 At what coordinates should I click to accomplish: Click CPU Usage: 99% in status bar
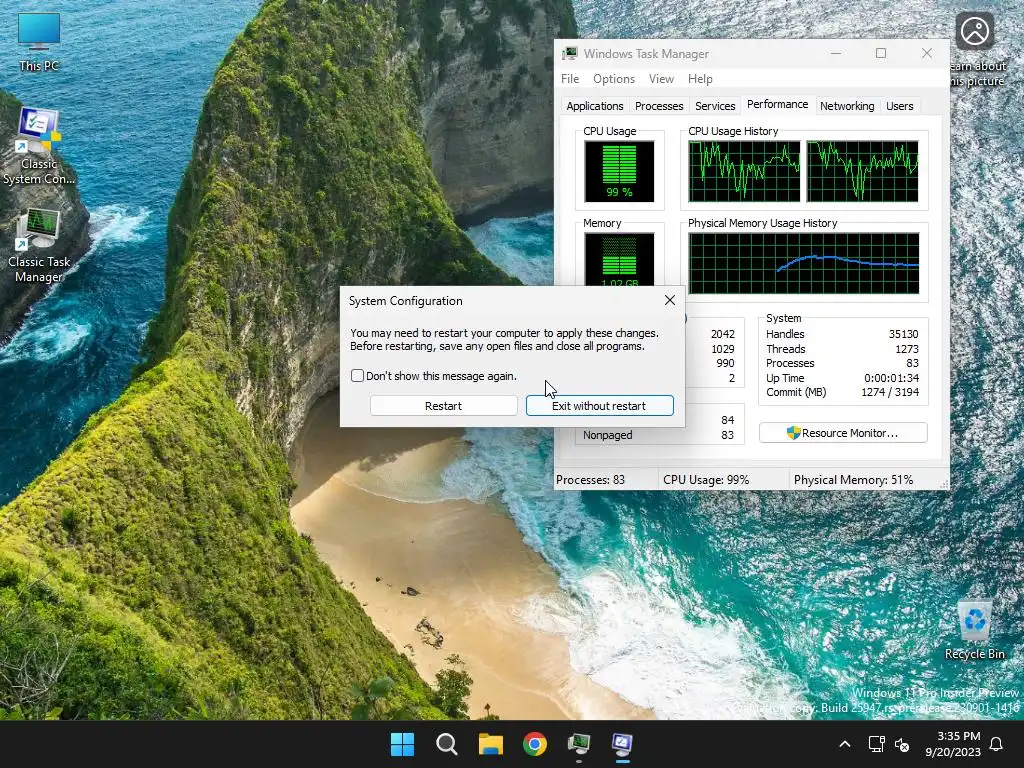[706, 479]
